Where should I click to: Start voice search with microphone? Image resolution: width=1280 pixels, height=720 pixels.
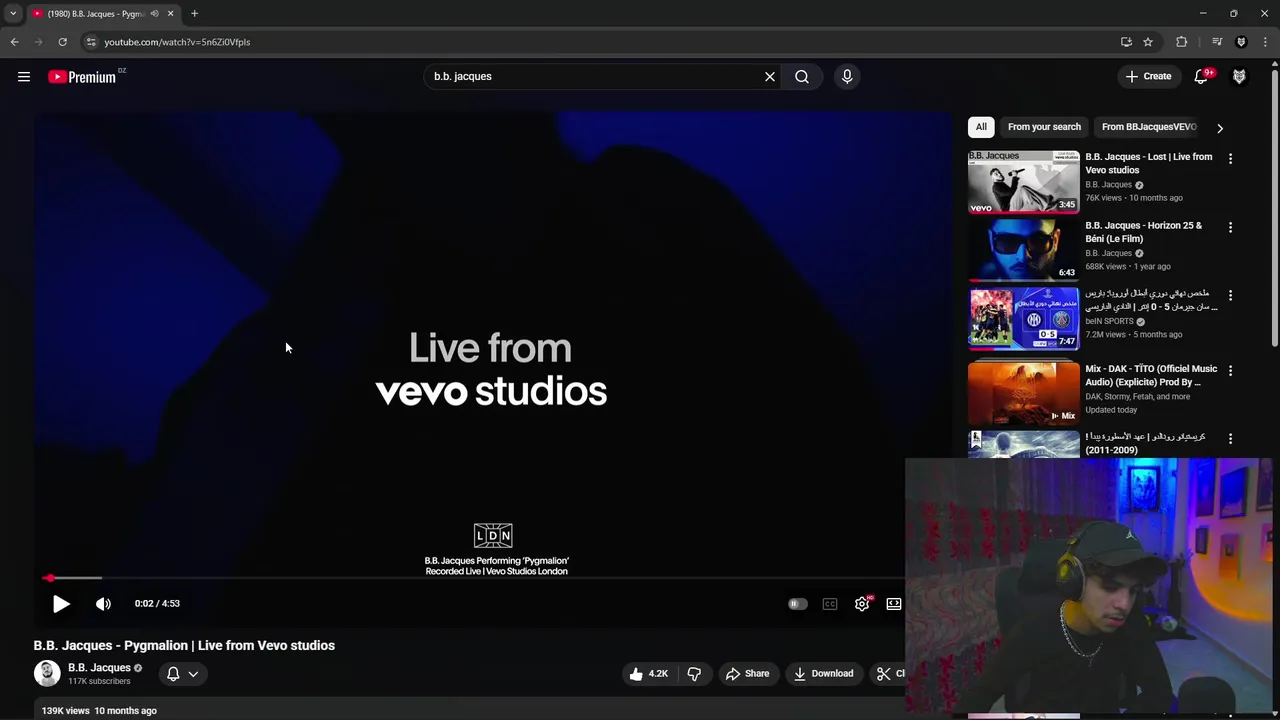point(847,76)
